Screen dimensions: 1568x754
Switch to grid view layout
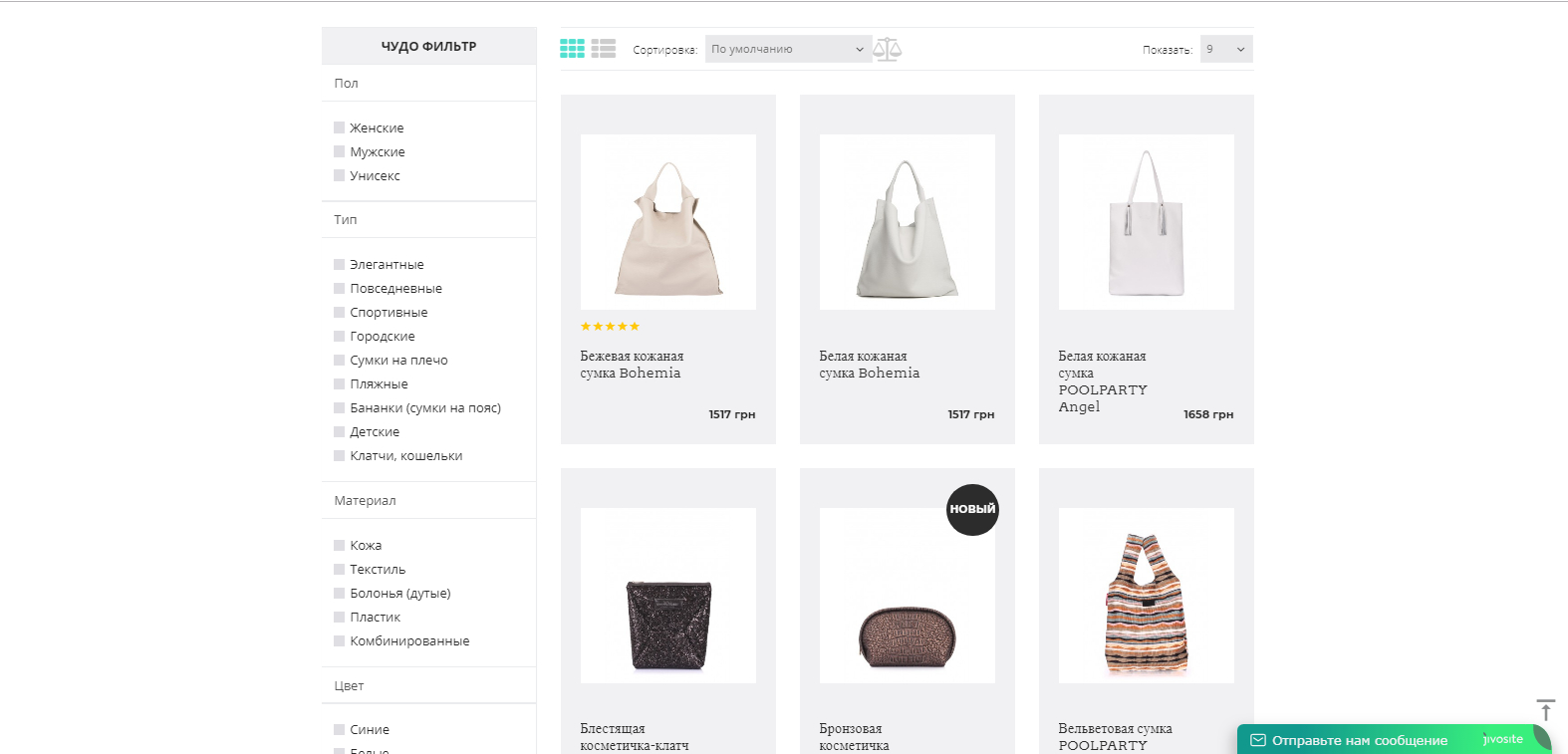[572, 49]
